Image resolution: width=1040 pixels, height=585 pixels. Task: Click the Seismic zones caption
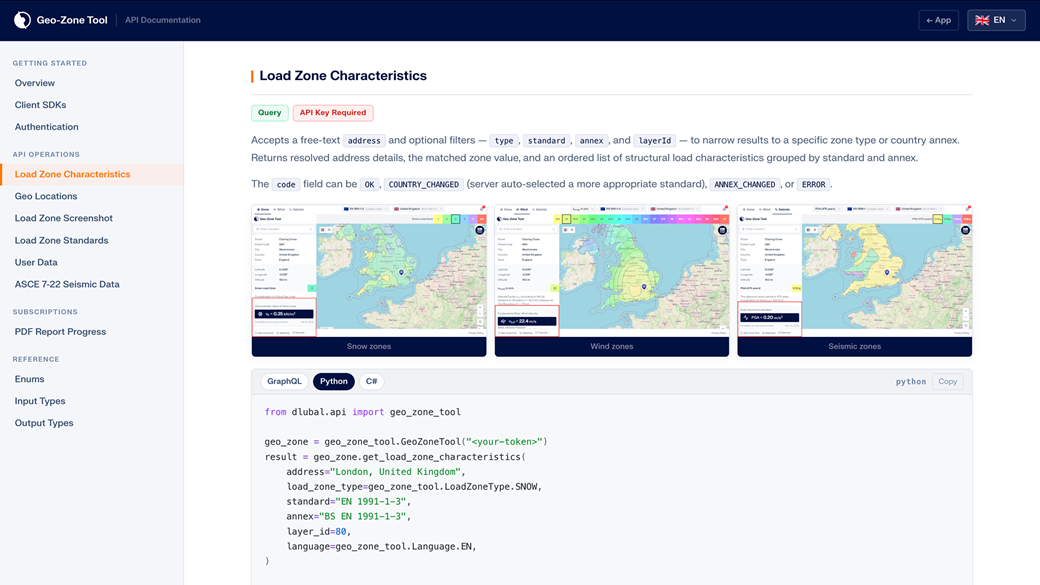[854, 346]
